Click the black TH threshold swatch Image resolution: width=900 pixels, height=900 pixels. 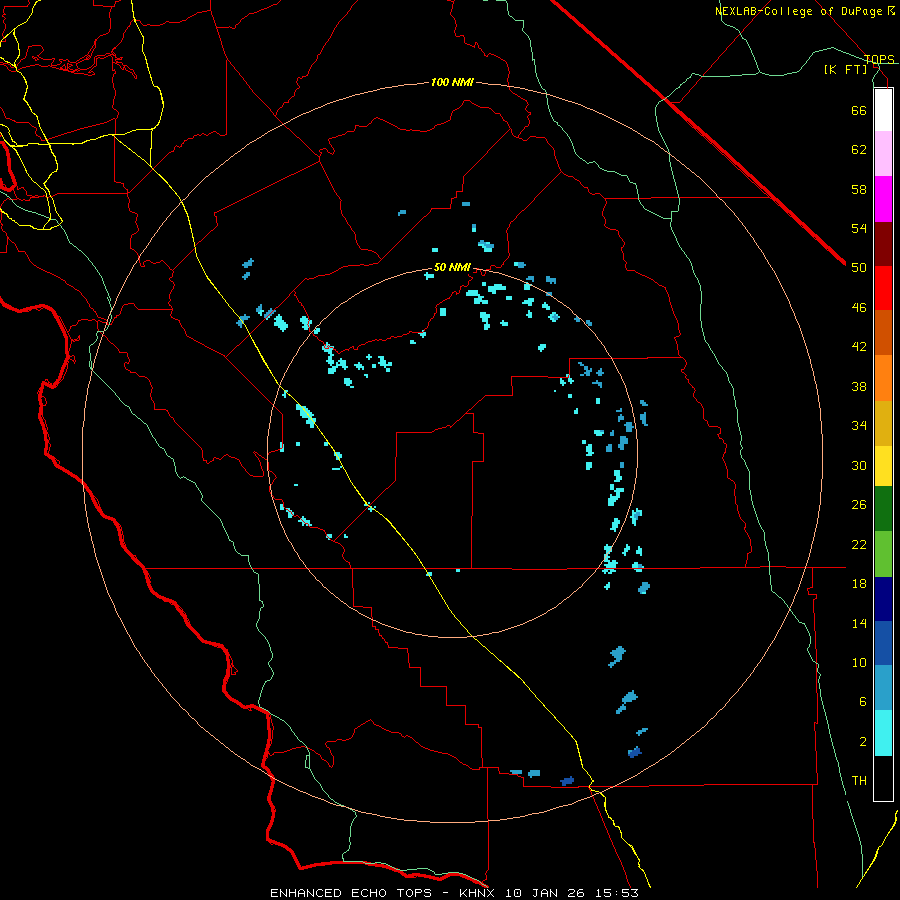(883, 778)
